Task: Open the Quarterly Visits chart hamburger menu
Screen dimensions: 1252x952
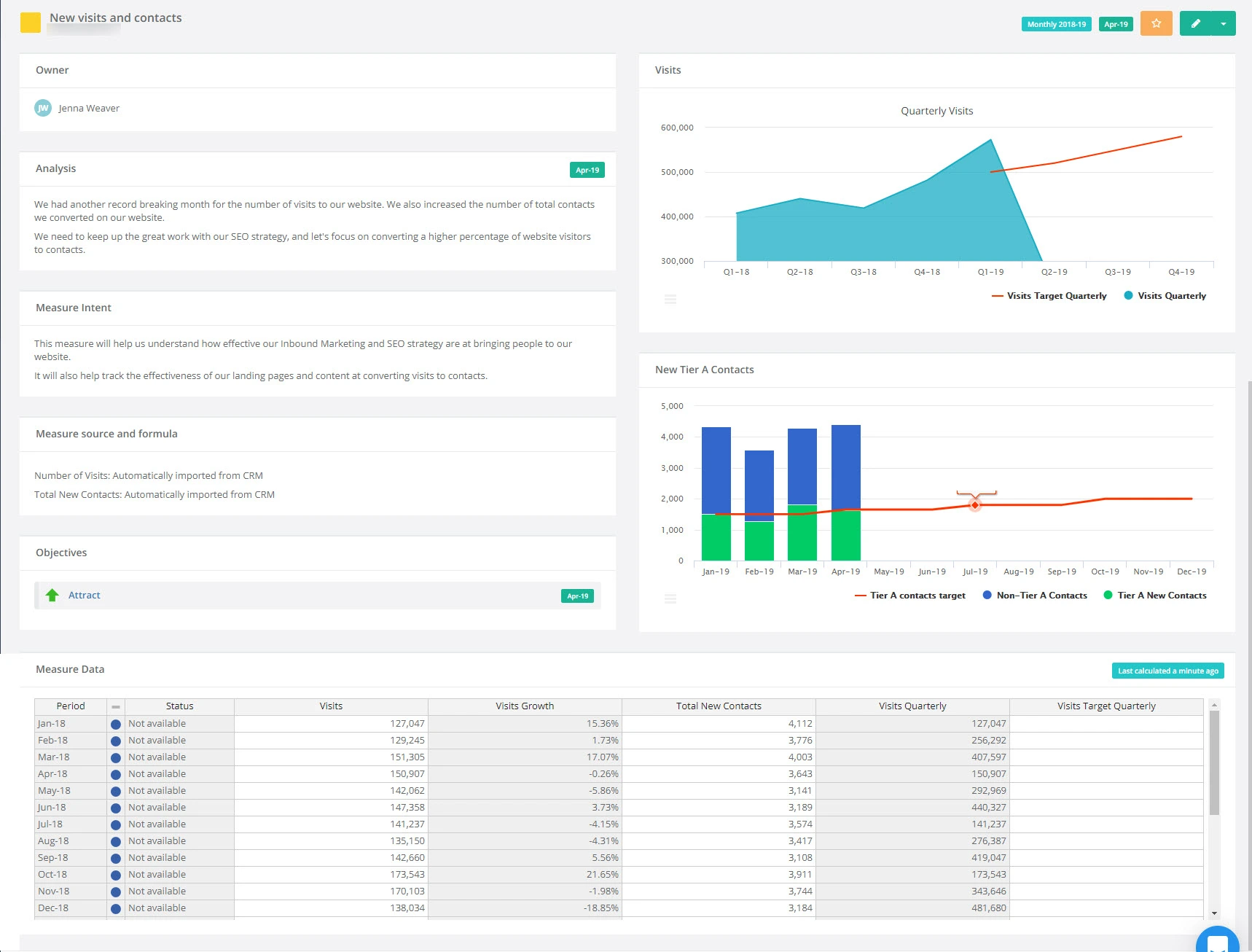Action: [670, 299]
